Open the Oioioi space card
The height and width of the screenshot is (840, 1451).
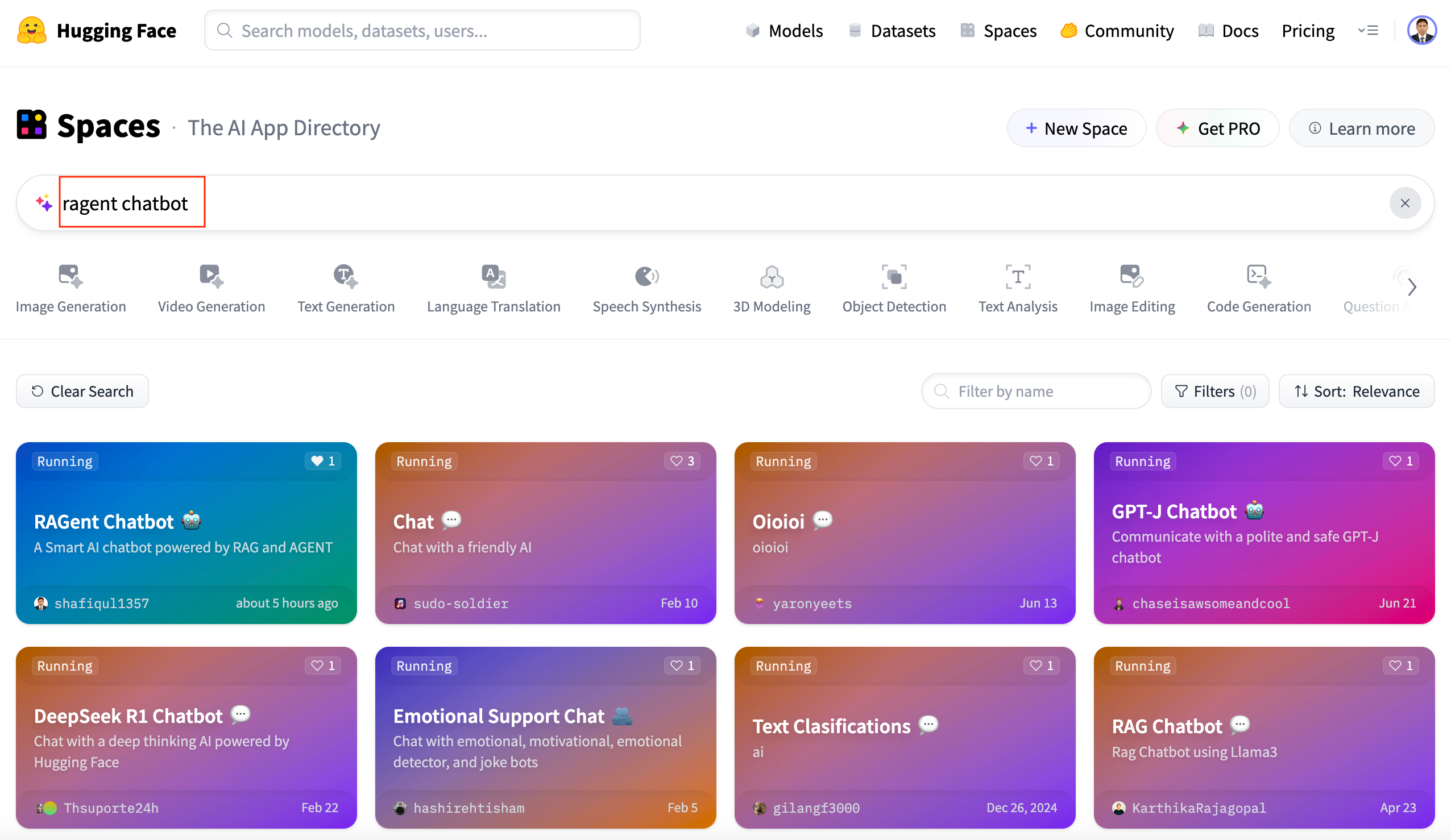point(905,533)
